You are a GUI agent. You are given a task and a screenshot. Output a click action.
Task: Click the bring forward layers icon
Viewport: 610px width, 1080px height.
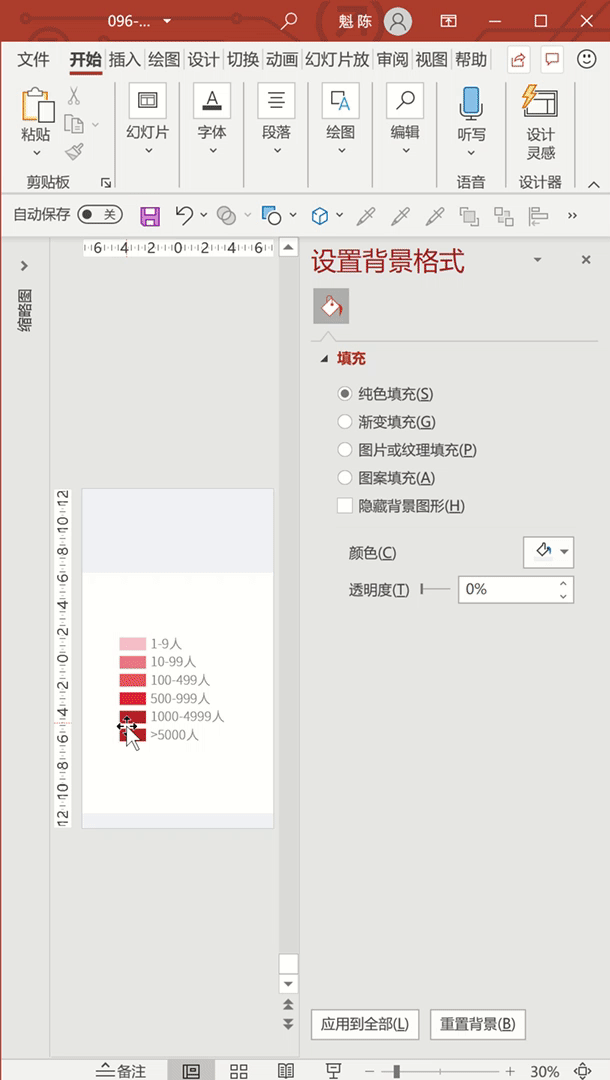click(470, 216)
